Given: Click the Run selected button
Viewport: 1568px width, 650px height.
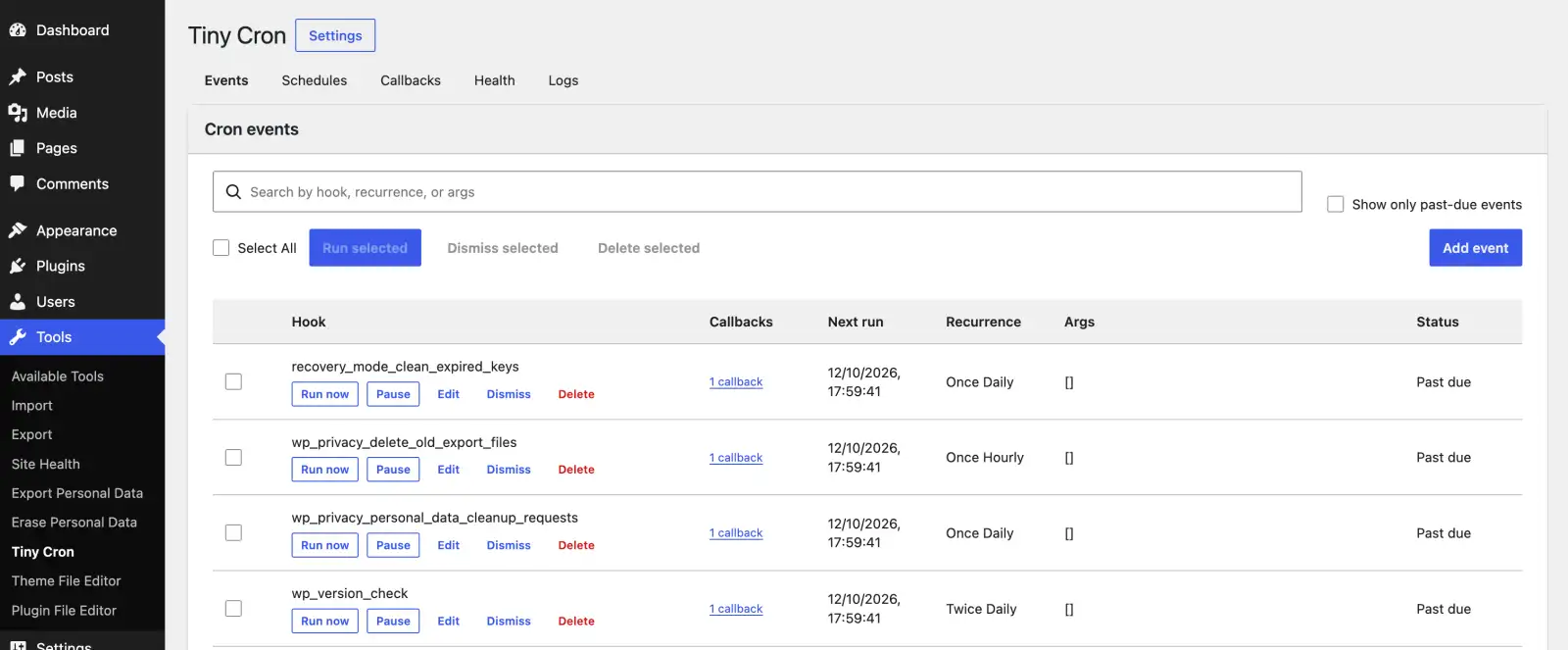Looking at the screenshot, I should tap(365, 248).
